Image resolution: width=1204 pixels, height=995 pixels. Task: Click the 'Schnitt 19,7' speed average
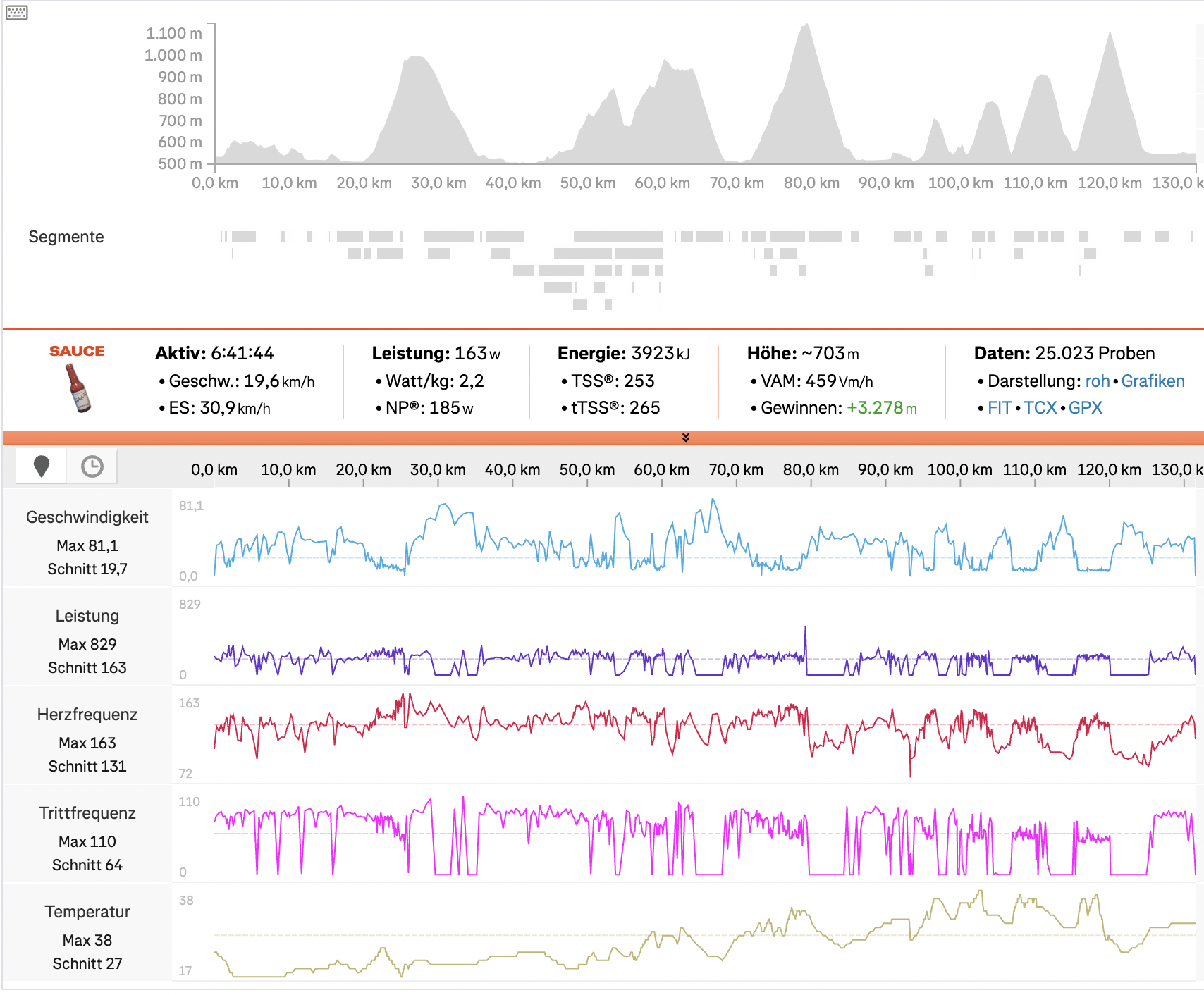(x=87, y=569)
